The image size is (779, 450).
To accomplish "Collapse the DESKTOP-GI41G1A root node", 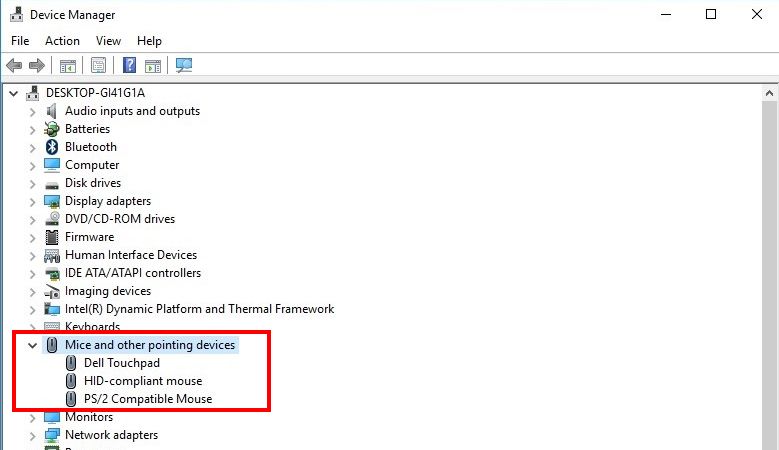I will [13, 93].
